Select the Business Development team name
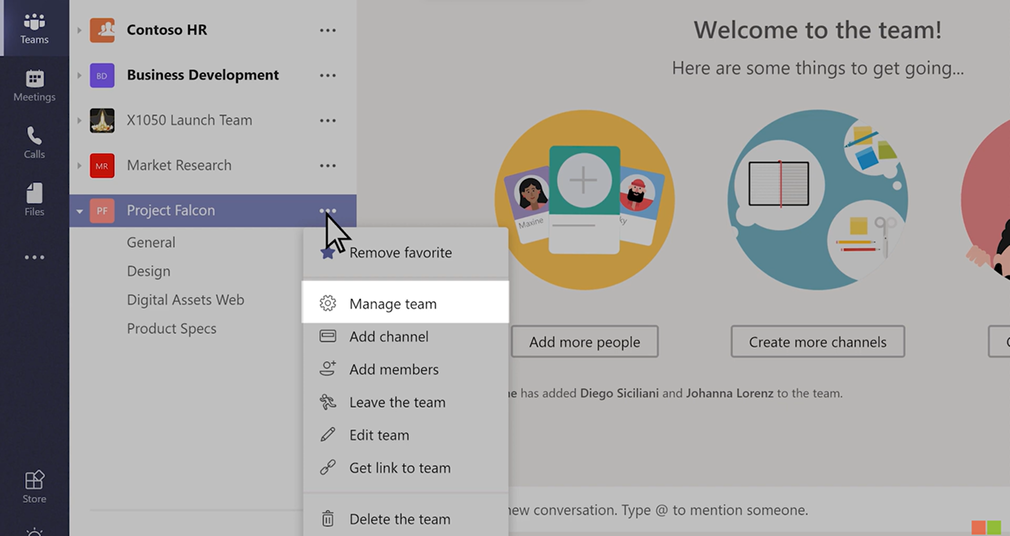 (202, 75)
